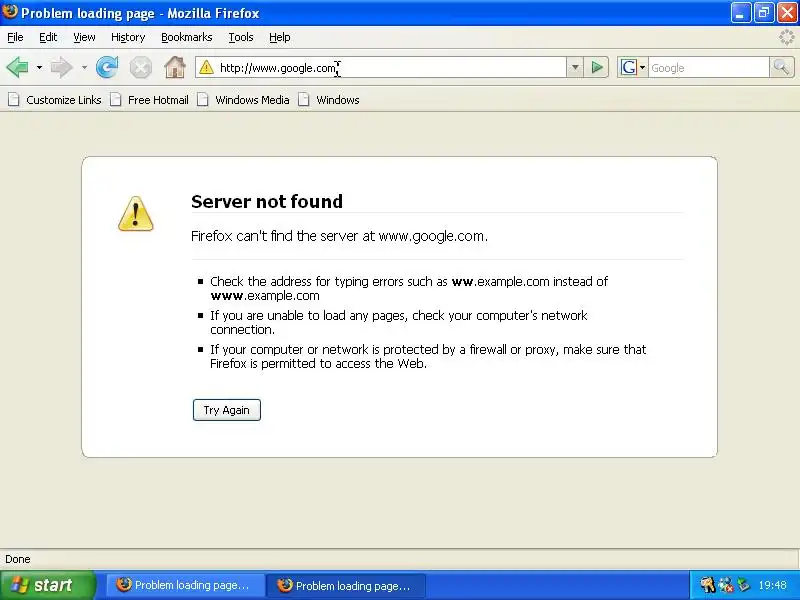This screenshot has height=600, width=800.
Task: Restore down the Firefox window
Action: (764, 13)
